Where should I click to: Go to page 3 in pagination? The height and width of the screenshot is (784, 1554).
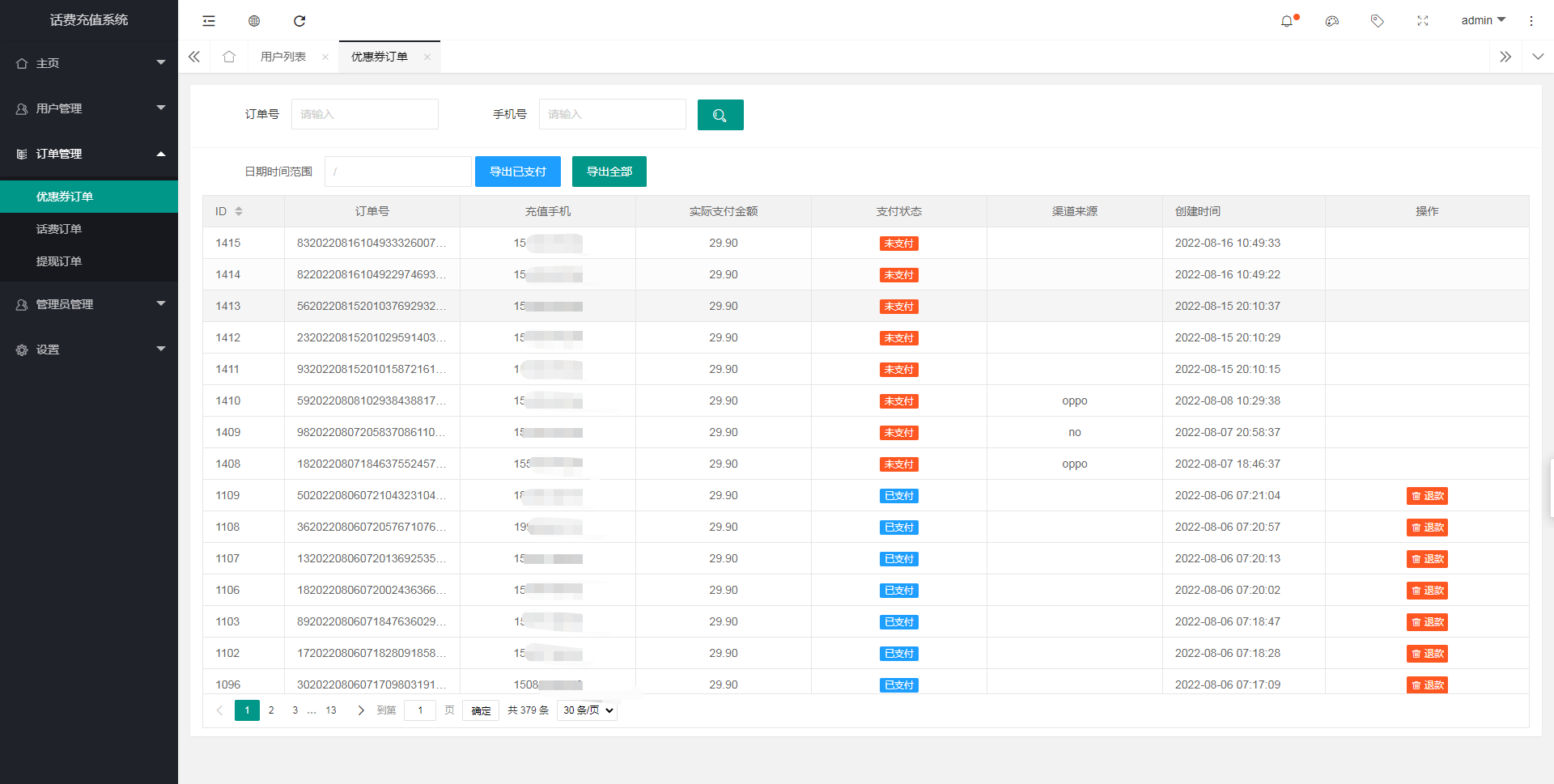(295, 710)
